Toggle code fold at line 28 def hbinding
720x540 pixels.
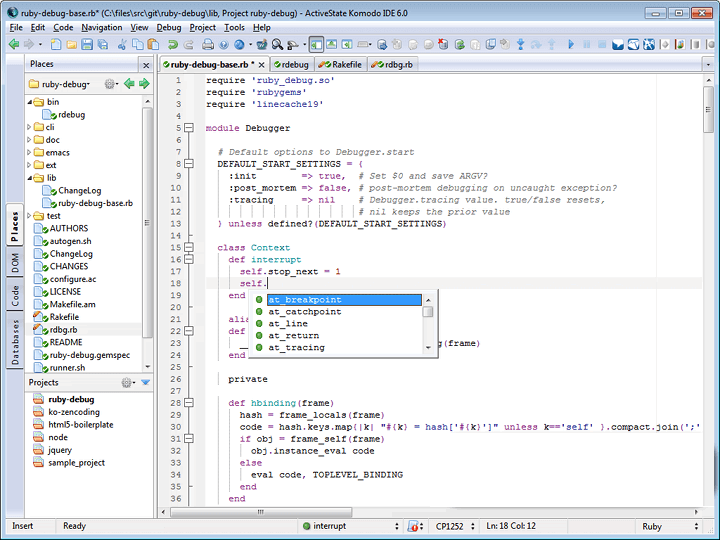click(189, 403)
